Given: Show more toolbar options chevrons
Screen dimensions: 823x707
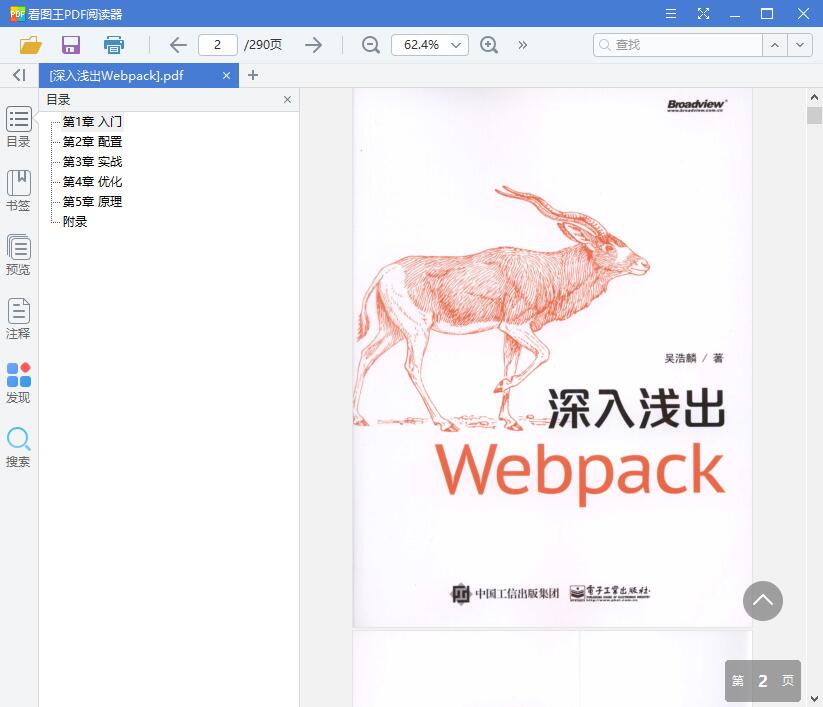Looking at the screenshot, I should 522,45.
